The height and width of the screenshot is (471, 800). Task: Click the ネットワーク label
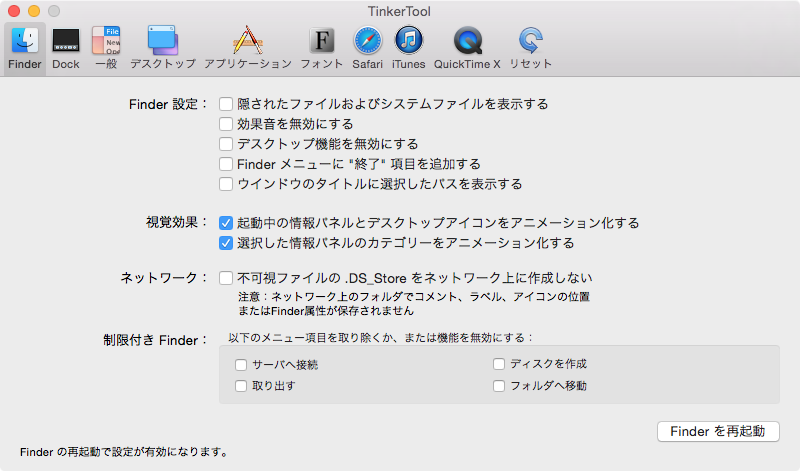pos(164,278)
